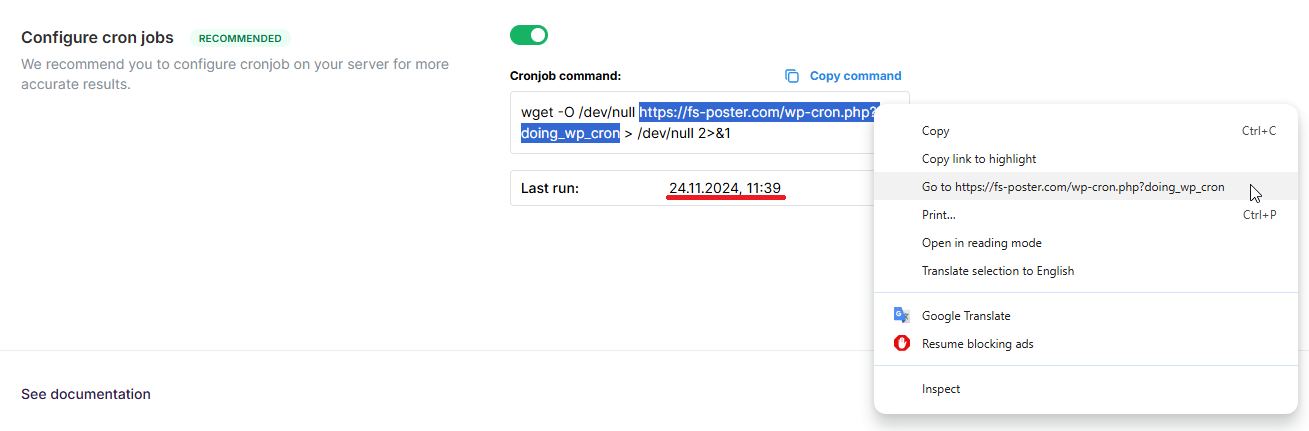Click the Google Translate extension icon
This screenshot has height=431, width=1309.
(901, 315)
